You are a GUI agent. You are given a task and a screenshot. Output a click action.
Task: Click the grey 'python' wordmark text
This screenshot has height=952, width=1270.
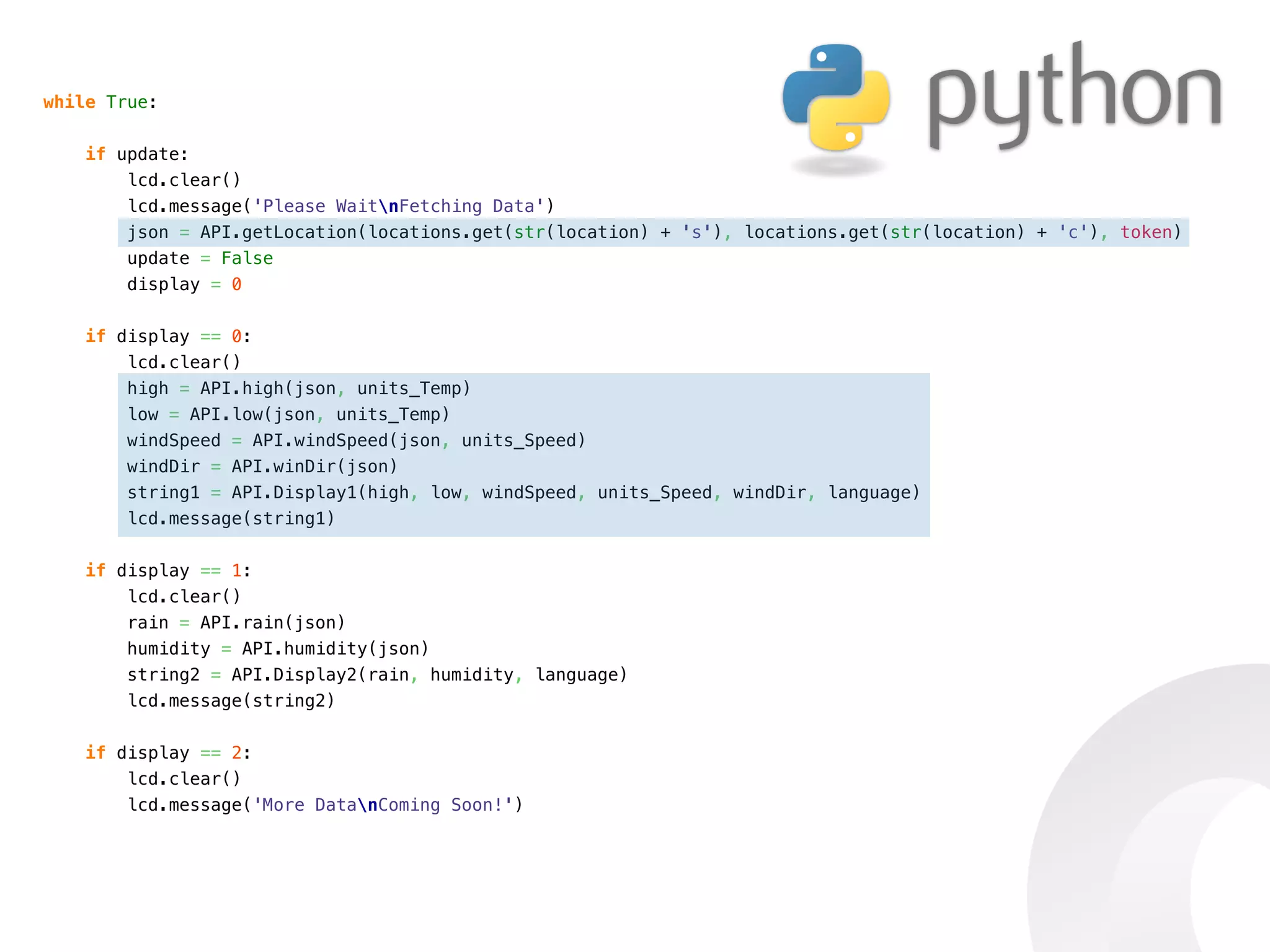[x=1075, y=96]
